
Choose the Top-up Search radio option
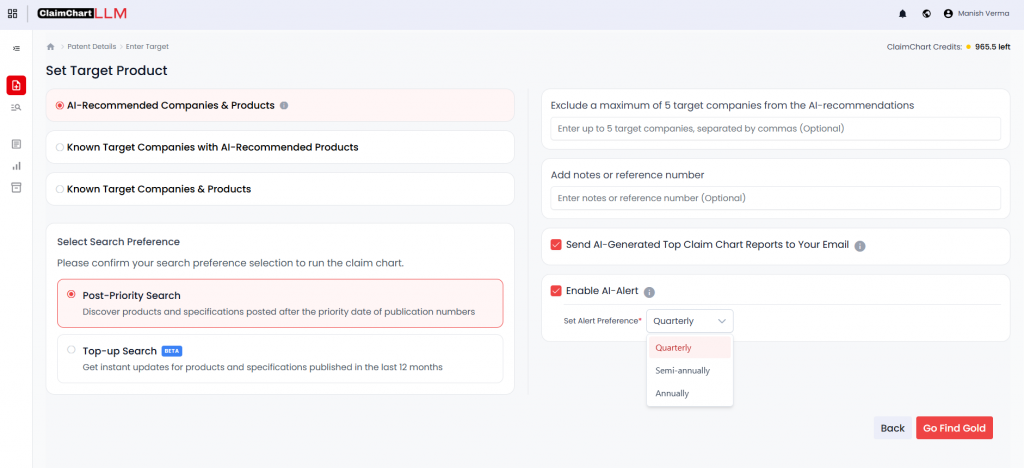[71, 350]
